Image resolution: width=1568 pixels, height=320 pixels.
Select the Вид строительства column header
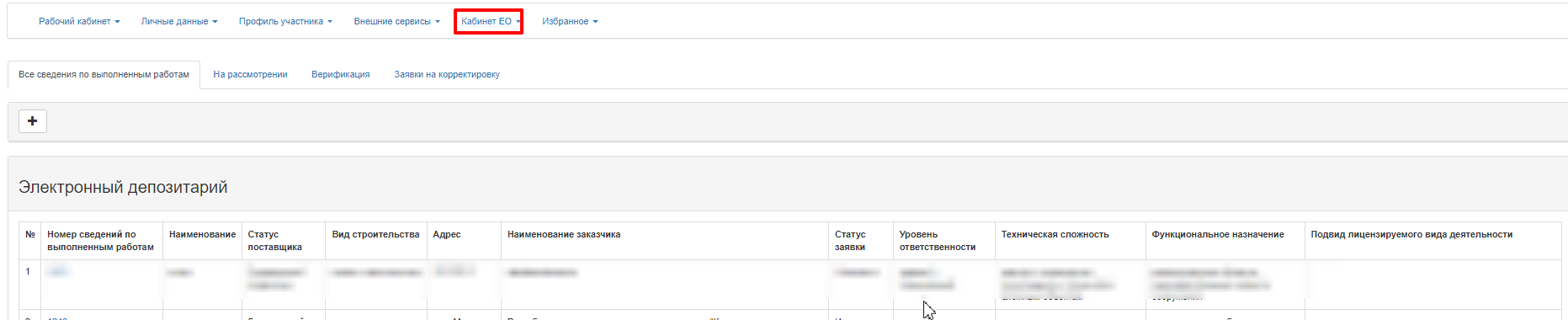click(x=375, y=235)
